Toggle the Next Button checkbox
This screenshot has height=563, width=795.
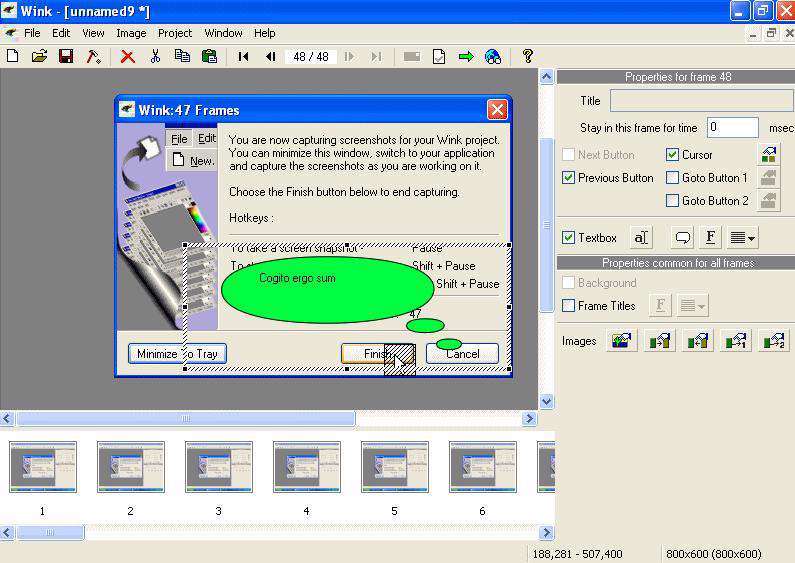568,154
